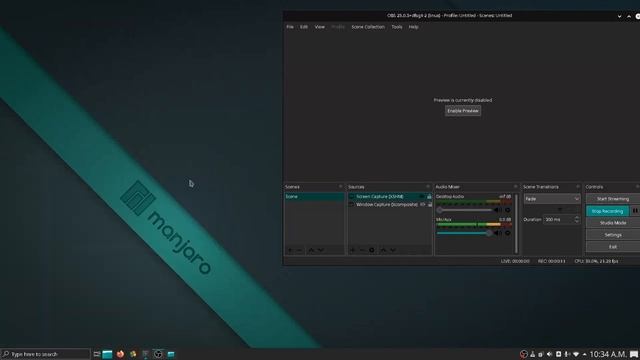This screenshot has height=360, width=640.
Task: Open source properties gear icon
Action: point(372,250)
